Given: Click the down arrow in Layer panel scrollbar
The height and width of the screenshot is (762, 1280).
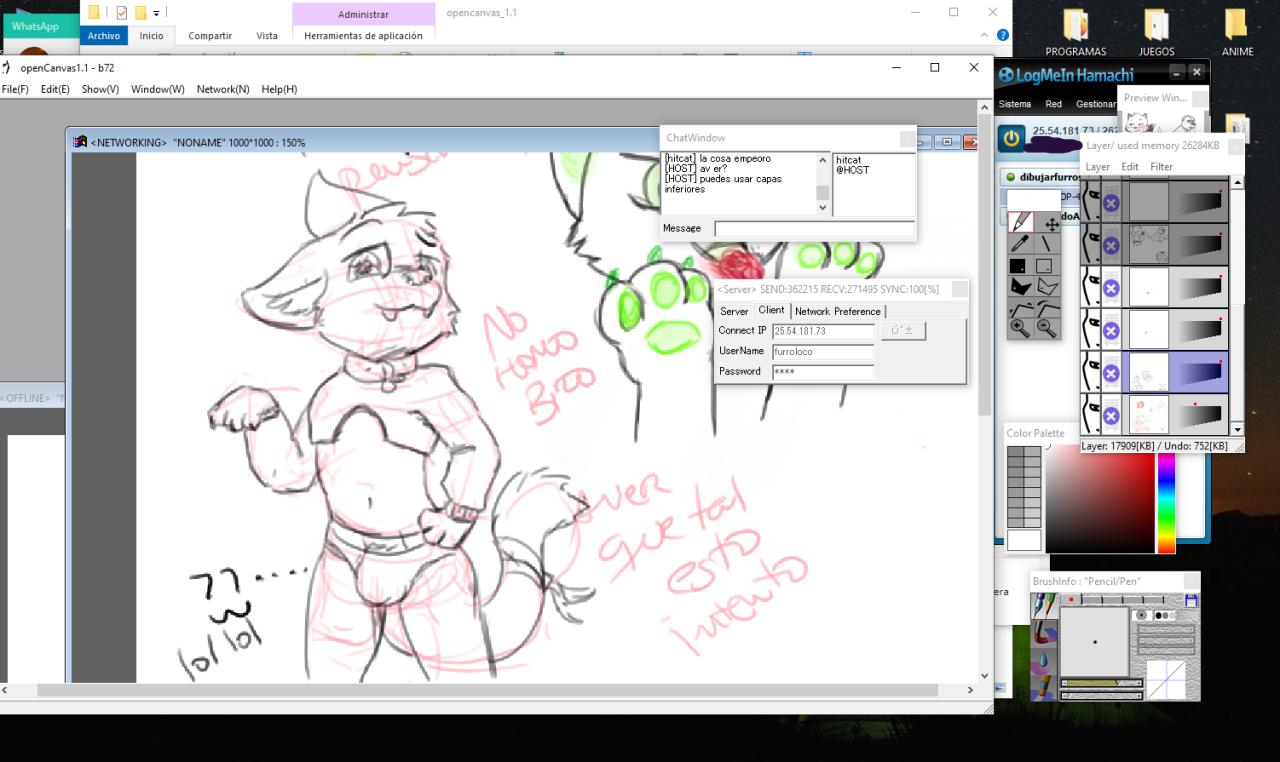Looking at the screenshot, I should [x=1238, y=429].
